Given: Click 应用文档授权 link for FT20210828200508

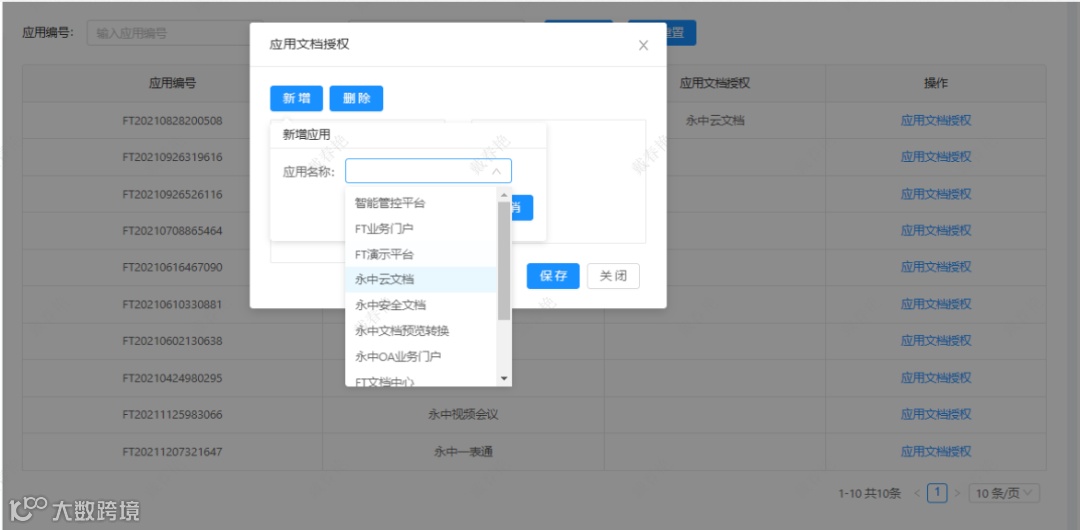Looking at the screenshot, I should click(935, 121).
